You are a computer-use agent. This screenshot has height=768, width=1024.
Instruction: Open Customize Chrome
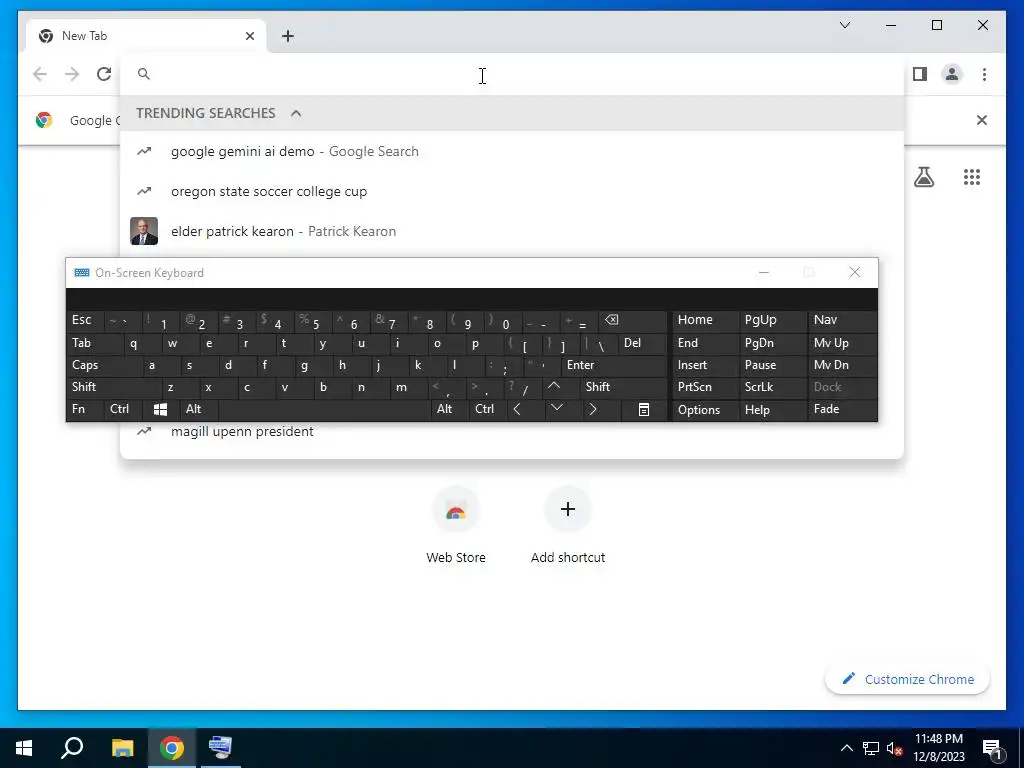[908, 679]
